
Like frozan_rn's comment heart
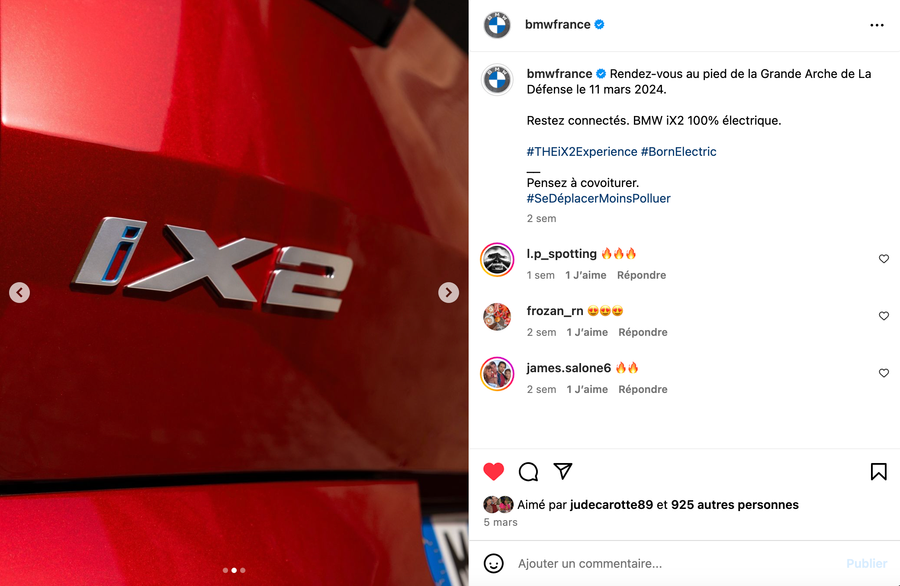pos(884,316)
